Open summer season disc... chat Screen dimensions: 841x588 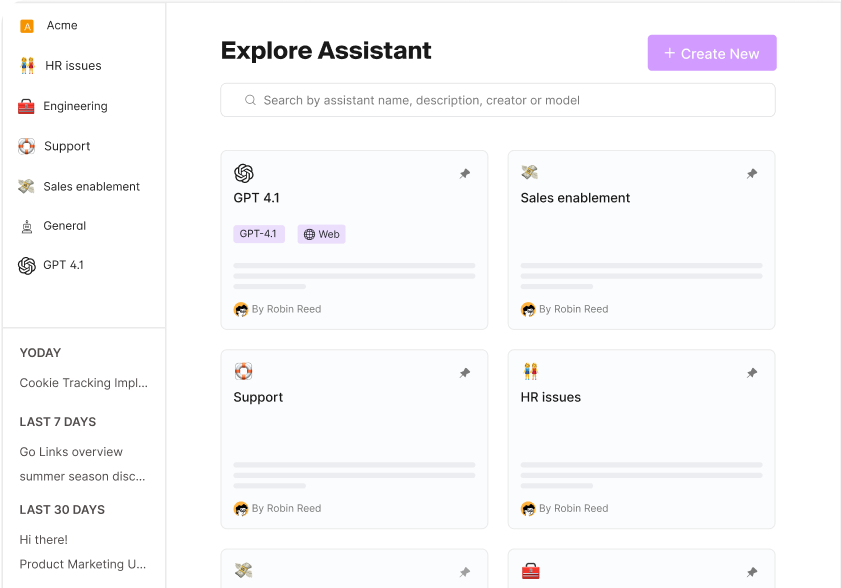pos(83,476)
